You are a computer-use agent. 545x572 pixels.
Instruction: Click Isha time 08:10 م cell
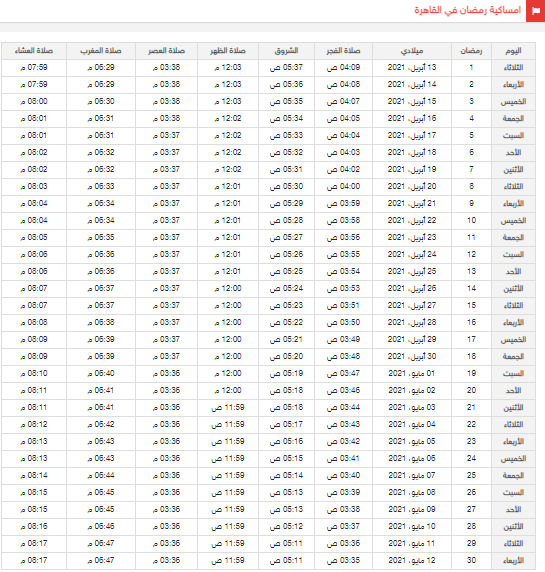click(34, 374)
